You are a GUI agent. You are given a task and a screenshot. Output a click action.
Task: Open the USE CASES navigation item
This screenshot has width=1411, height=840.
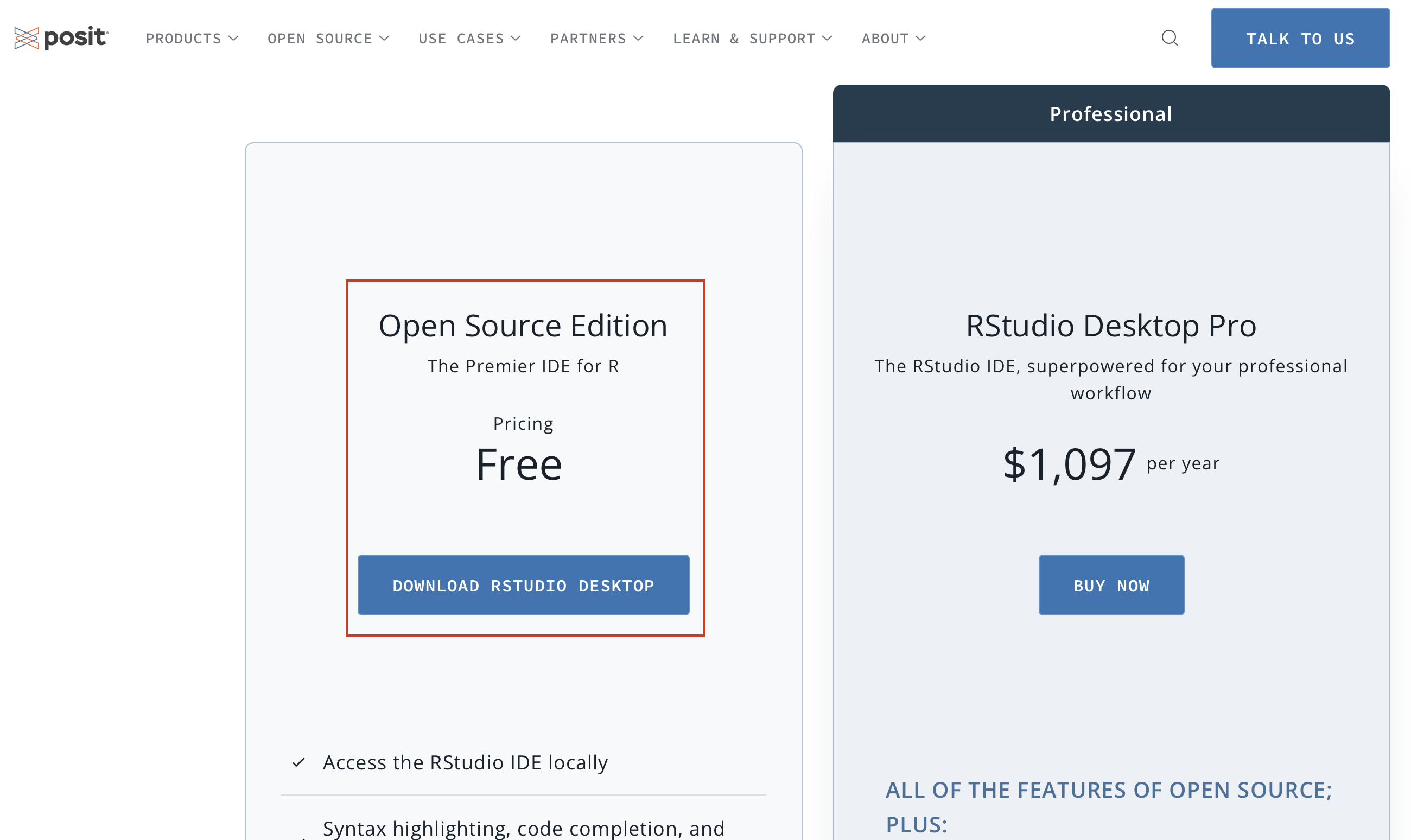pos(461,39)
